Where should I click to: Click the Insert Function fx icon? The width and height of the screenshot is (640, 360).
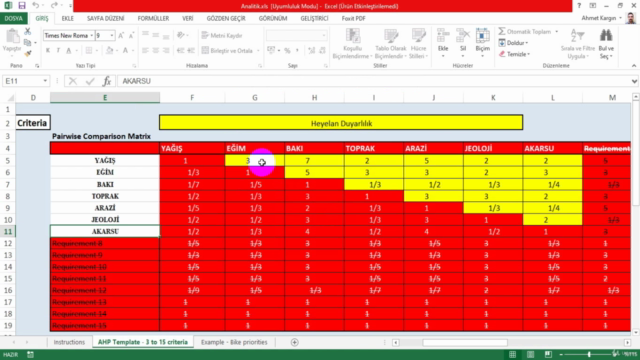pyautogui.click(x=107, y=81)
